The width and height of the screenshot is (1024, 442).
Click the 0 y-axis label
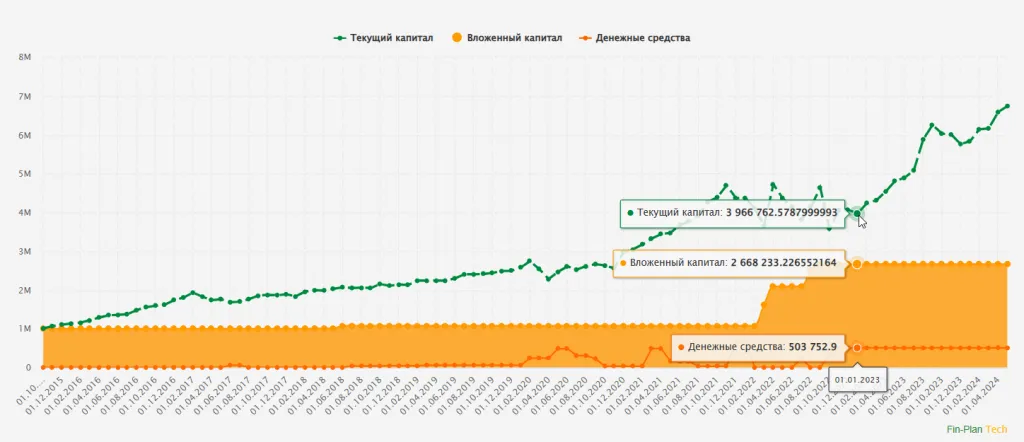pos(29,368)
